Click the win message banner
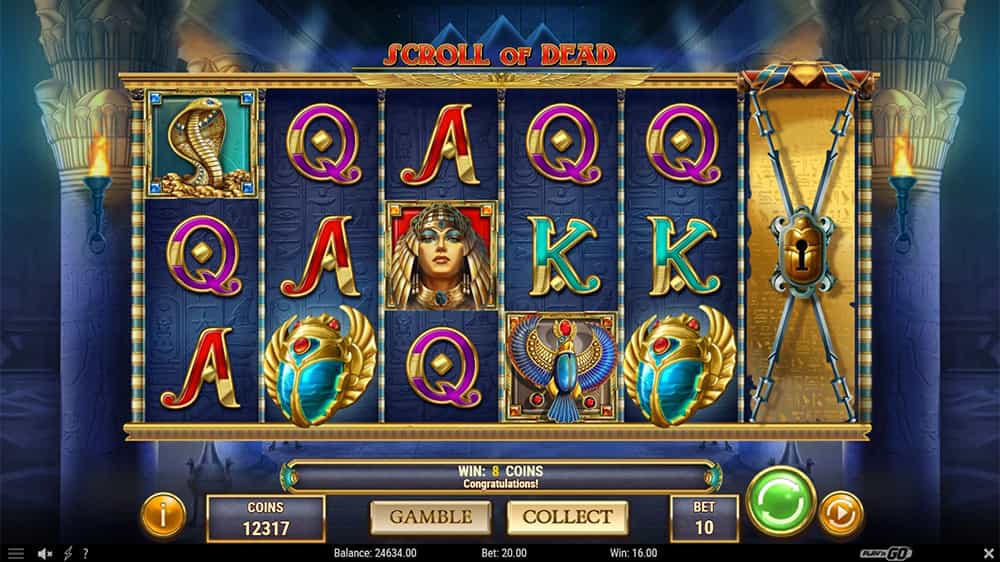The height and width of the screenshot is (562, 1000). (x=501, y=477)
